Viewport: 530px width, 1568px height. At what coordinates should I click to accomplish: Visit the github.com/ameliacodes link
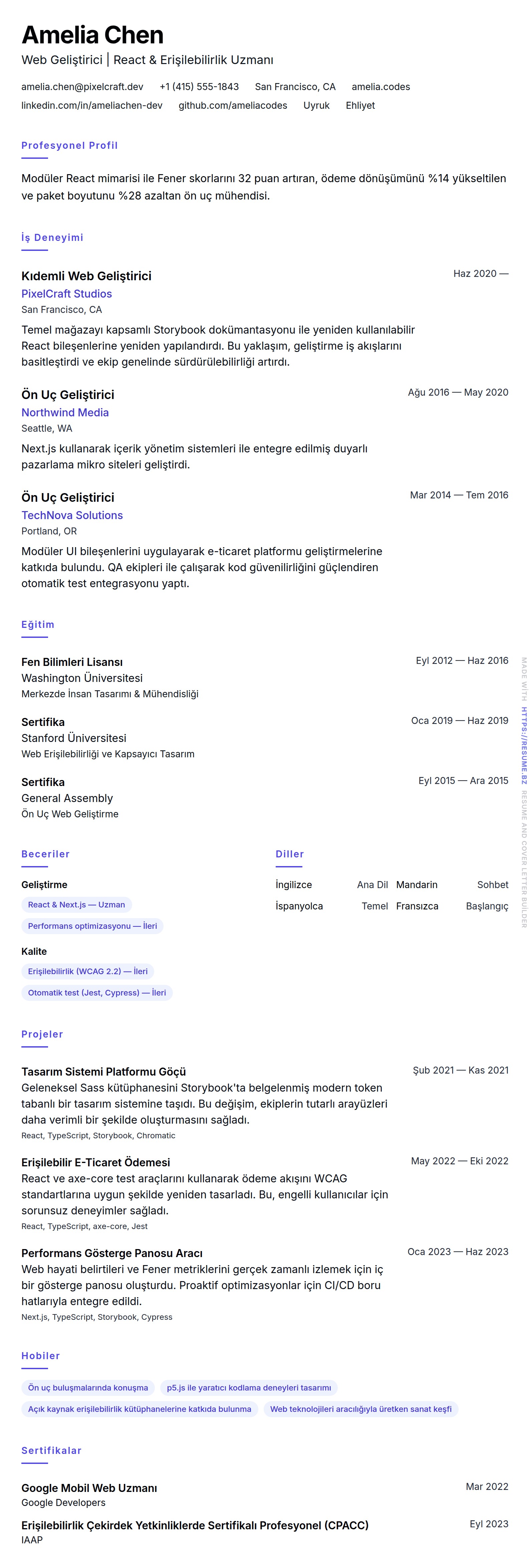point(233,105)
